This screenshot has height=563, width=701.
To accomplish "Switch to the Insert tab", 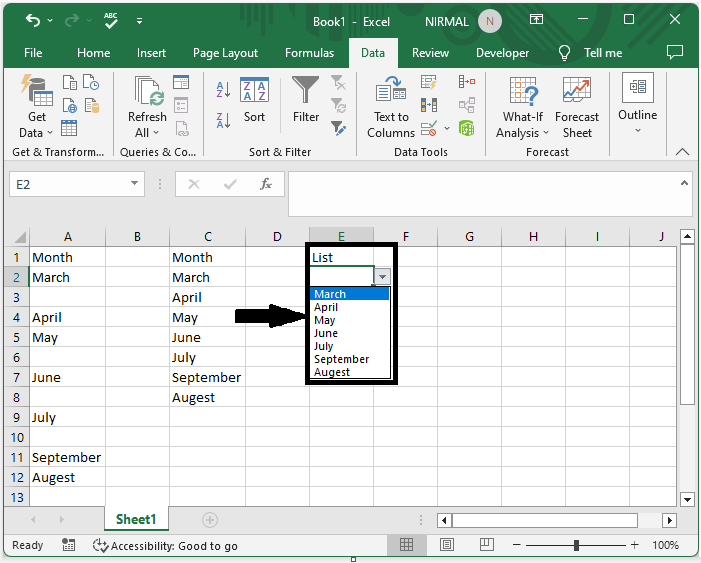I will (x=151, y=53).
